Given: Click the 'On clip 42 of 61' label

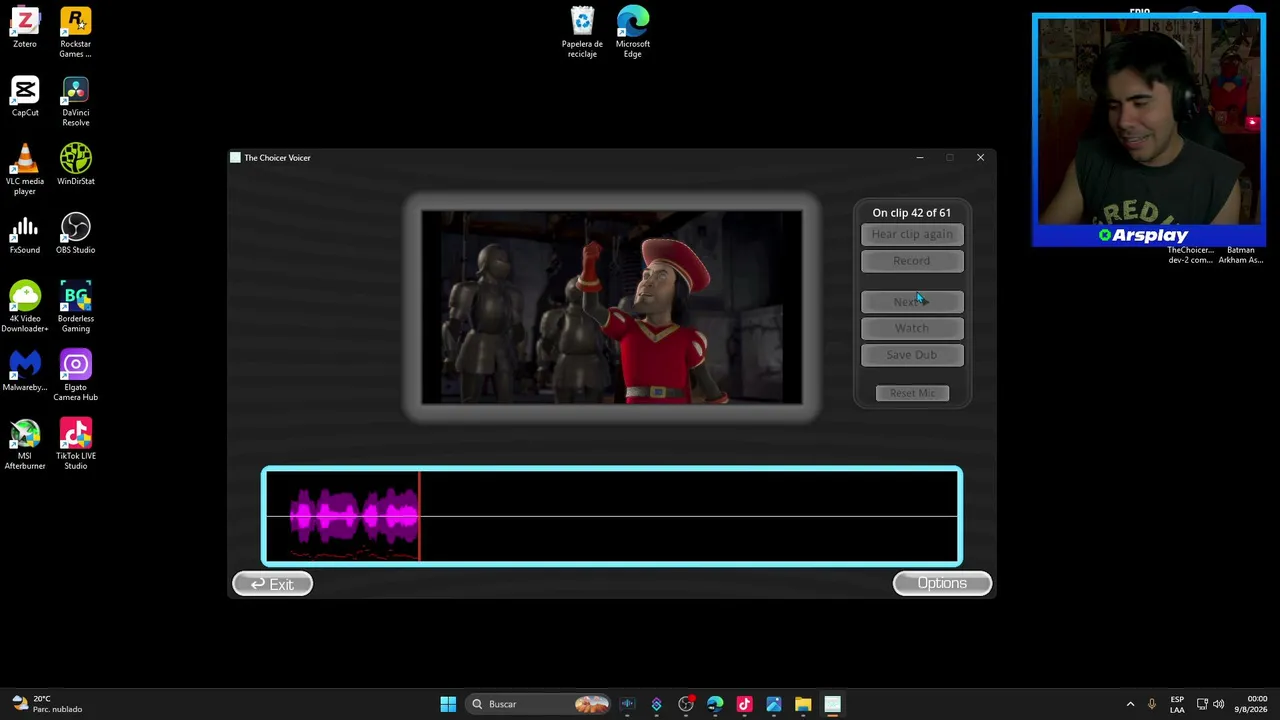Looking at the screenshot, I should pyautogui.click(x=912, y=213).
